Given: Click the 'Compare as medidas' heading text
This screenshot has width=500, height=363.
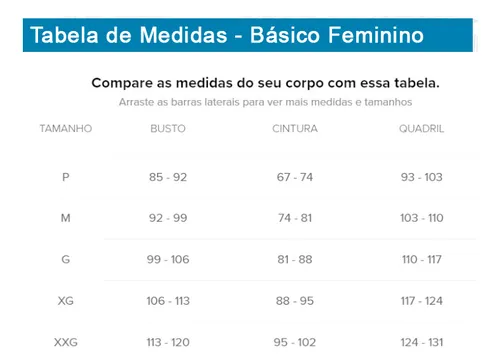Looking at the screenshot, I should 265,83.
